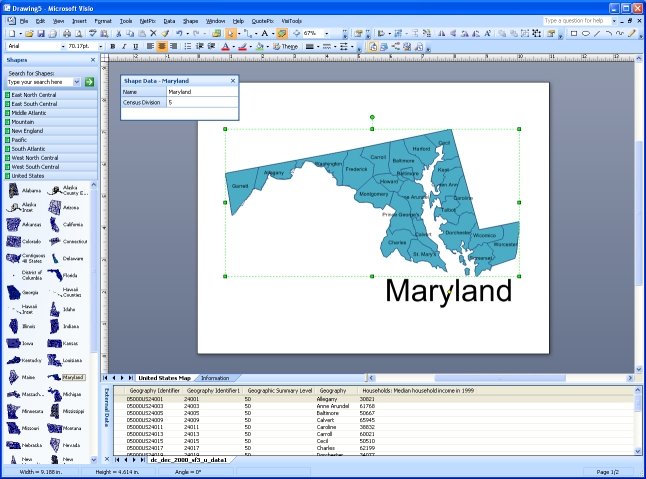This screenshot has width=646, height=479.
Task: Select the Rectangle drawing tool
Action: pos(573,33)
